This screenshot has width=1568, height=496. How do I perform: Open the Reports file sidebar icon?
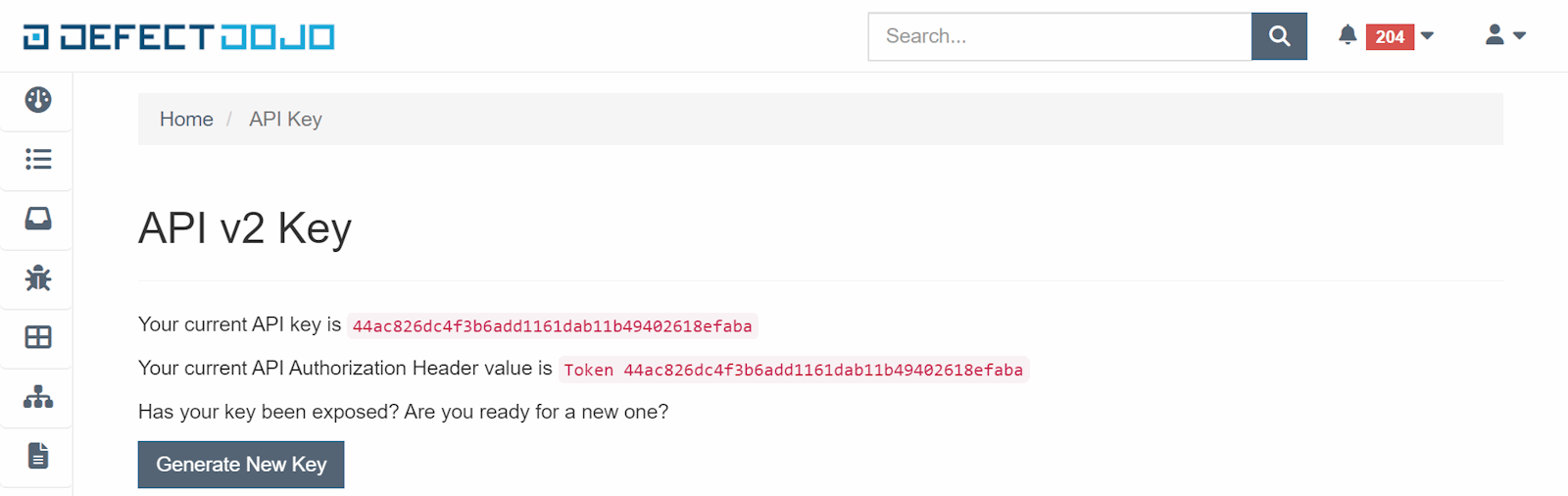[x=38, y=456]
